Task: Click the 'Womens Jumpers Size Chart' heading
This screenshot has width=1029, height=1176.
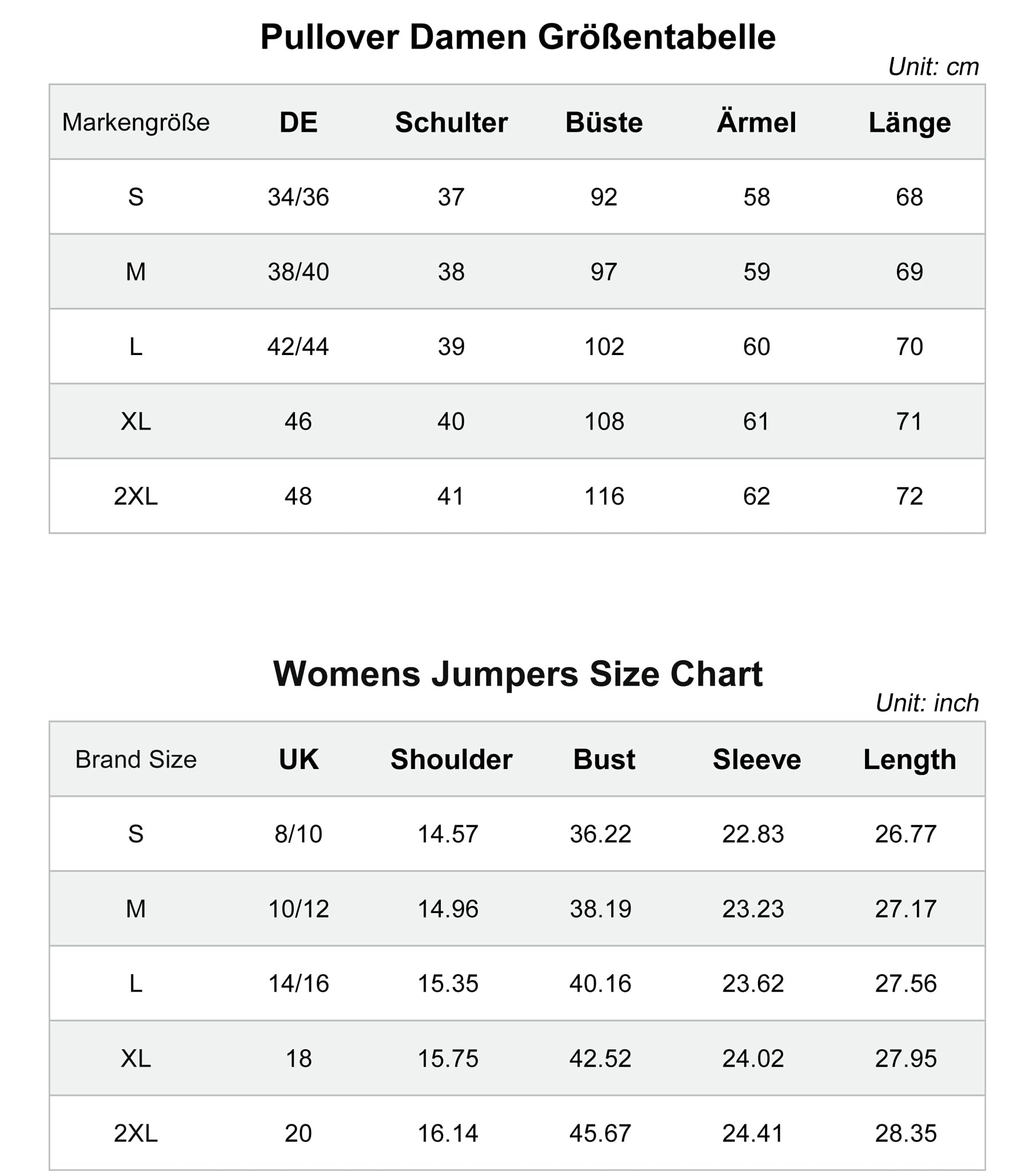Action: click(517, 673)
